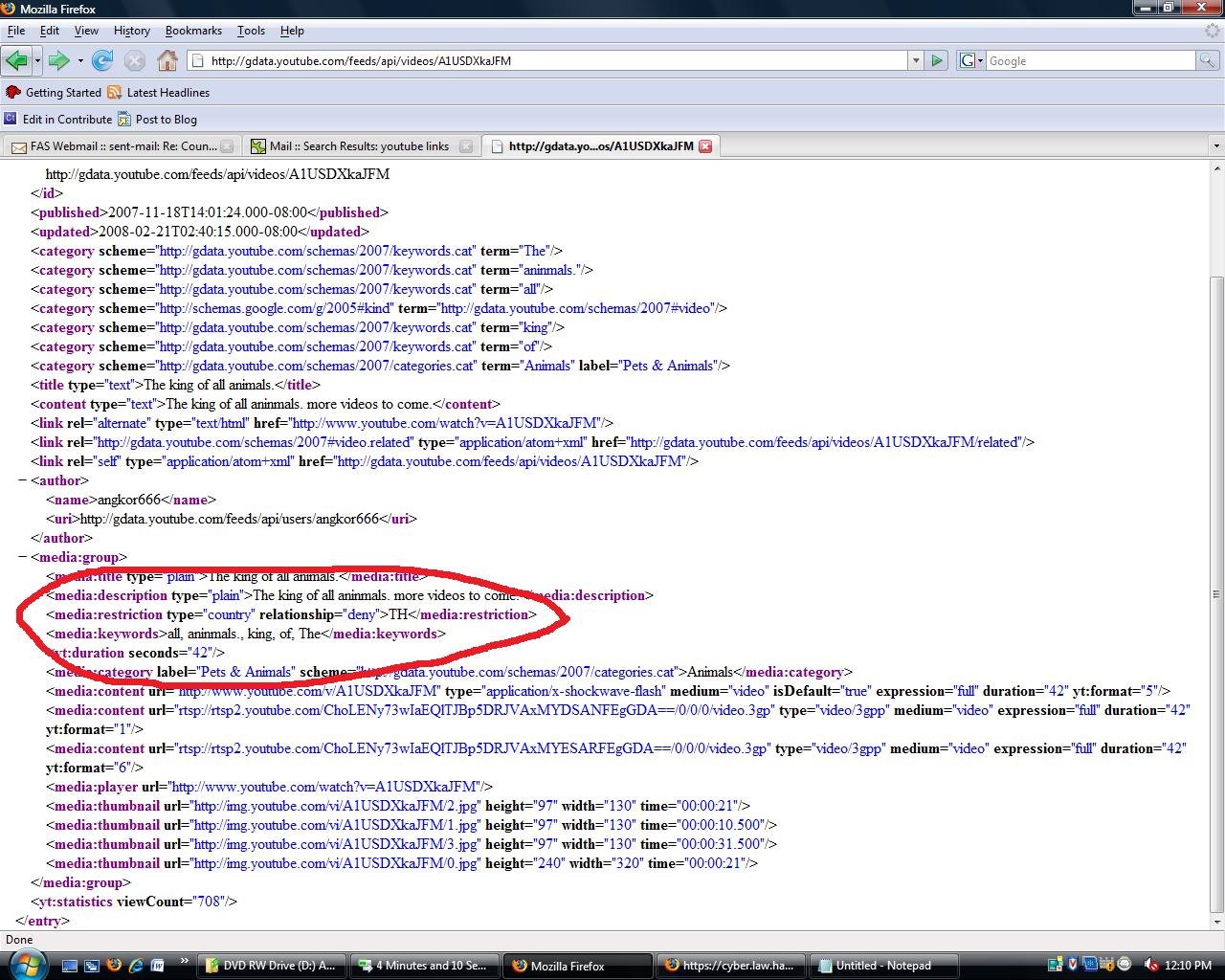Click the media:restriction country deny TH line
Viewport: 1225px width, 980px height.
pyautogui.click(x=292, y=614)
